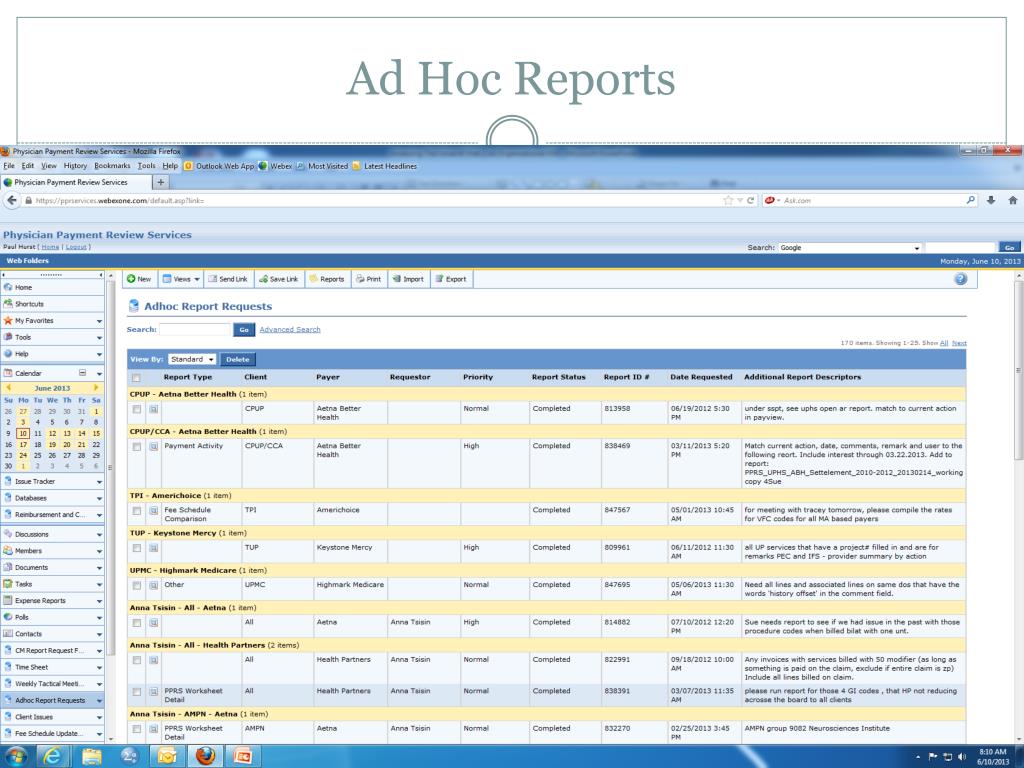Open the Windows Start button
The image size is (1024, 768).
coord(16,756)
